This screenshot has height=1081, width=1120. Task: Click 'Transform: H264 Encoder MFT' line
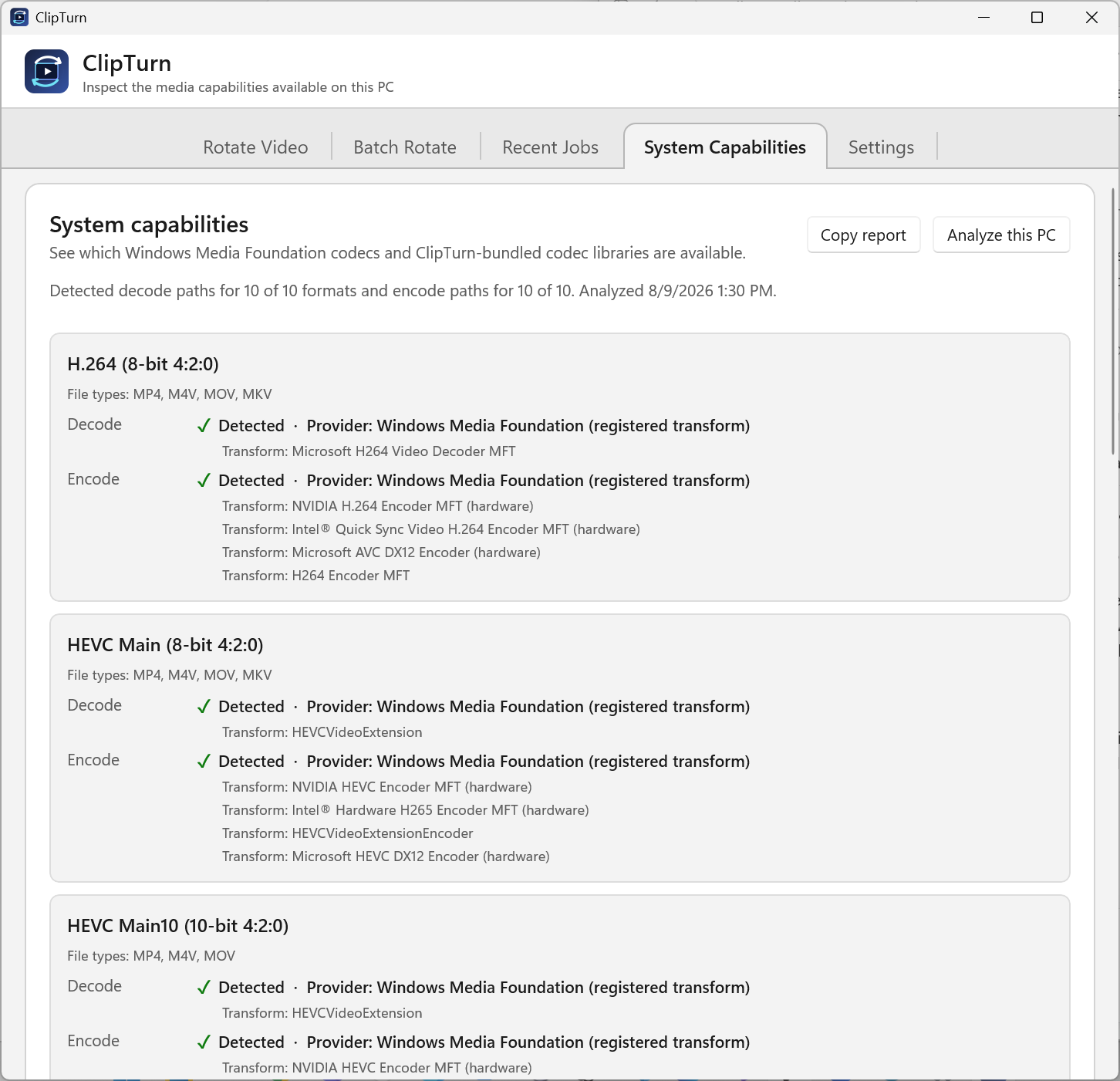(315, 576)
